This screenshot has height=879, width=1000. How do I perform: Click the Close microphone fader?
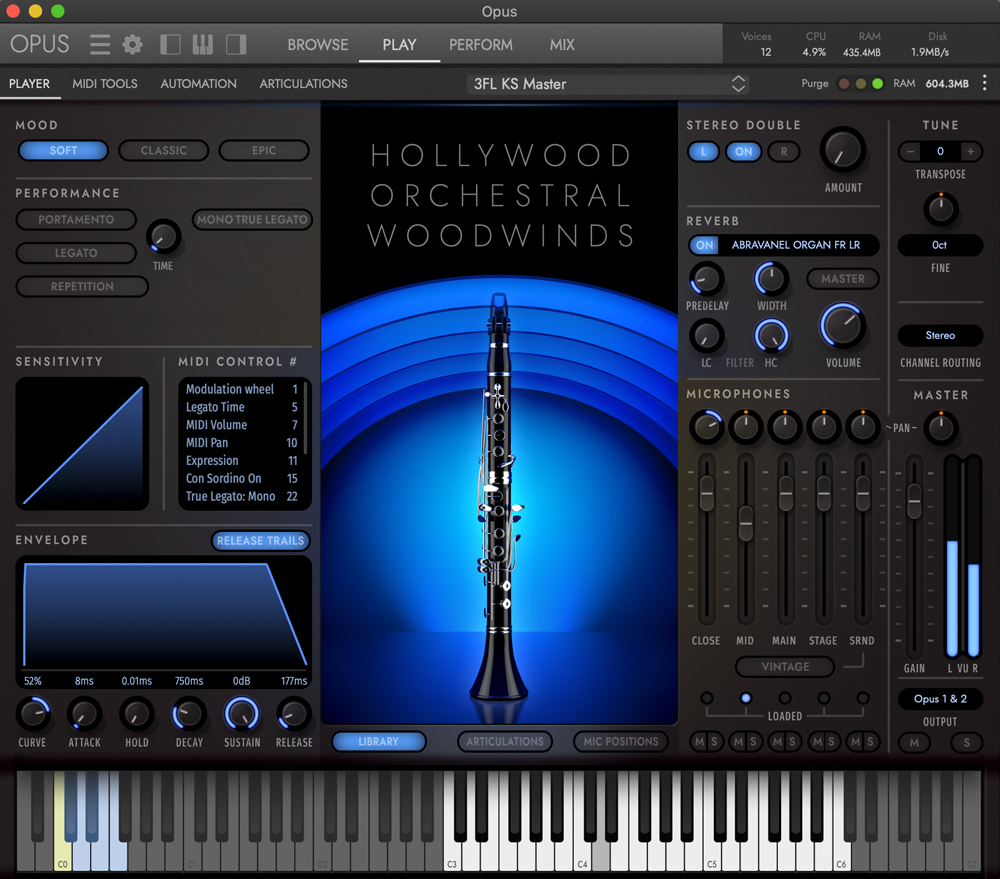tap(706, 490)
